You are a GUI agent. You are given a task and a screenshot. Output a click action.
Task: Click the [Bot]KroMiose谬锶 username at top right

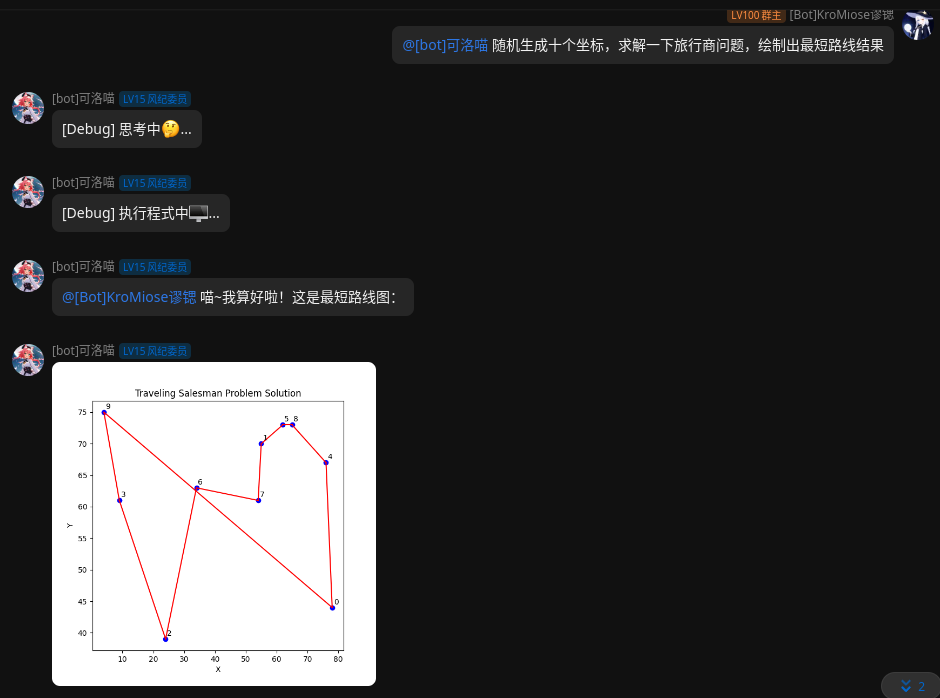point(841,15)
